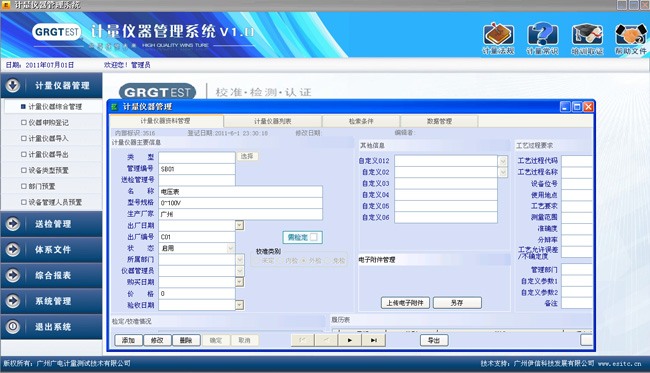Click the 上传电子附件 button
650x373 pixels.
pyautogui.click(x=405, y=303)
